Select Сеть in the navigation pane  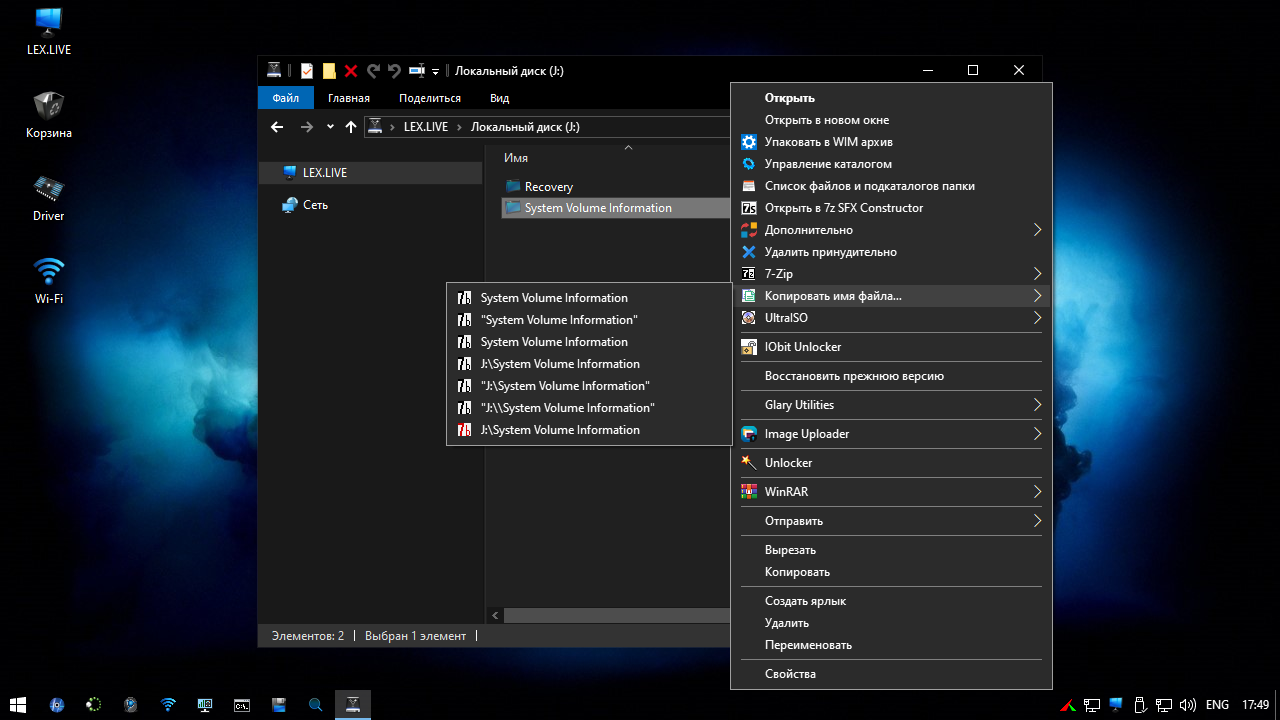[315, 205]
